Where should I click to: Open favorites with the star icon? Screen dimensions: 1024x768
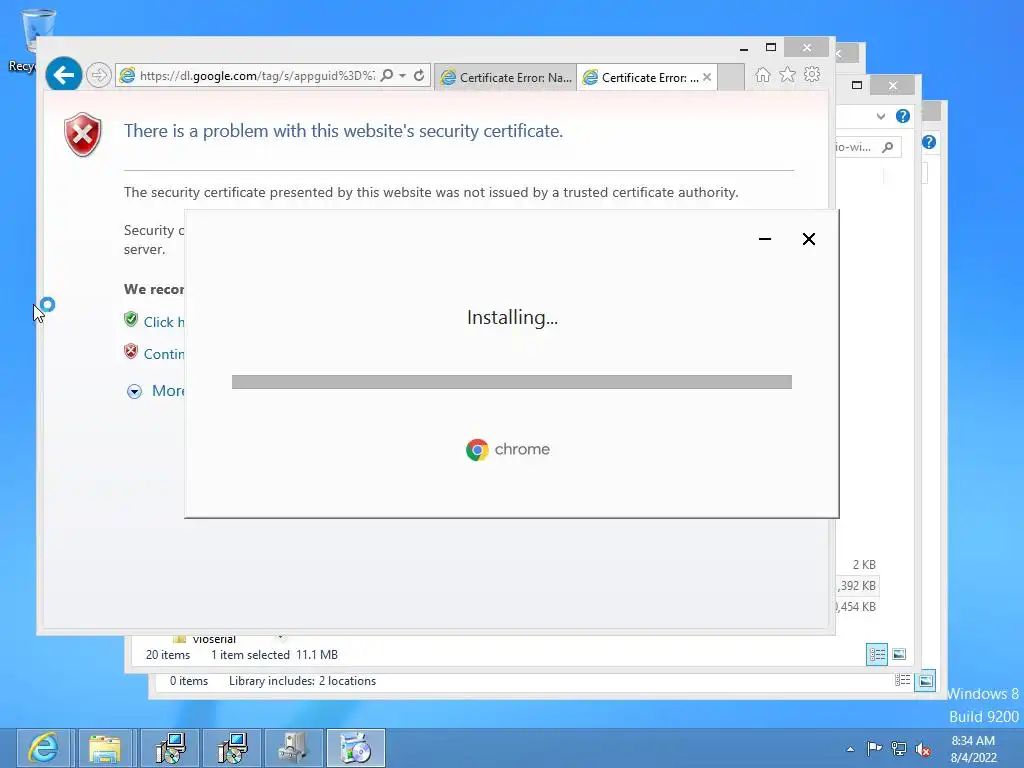(788, 75)
